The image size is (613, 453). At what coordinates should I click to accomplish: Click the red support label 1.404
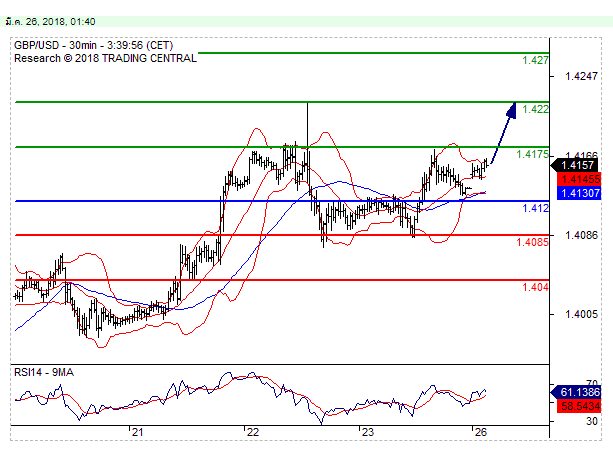click(x=535, y=287)
